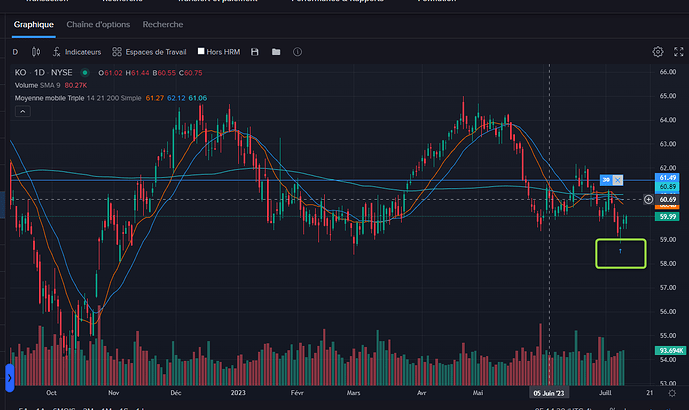Image resolution: width=689 pixels, height=410 pixels.
Task: Open the candlestick chart style selector
Action: [x=36, y=51]
